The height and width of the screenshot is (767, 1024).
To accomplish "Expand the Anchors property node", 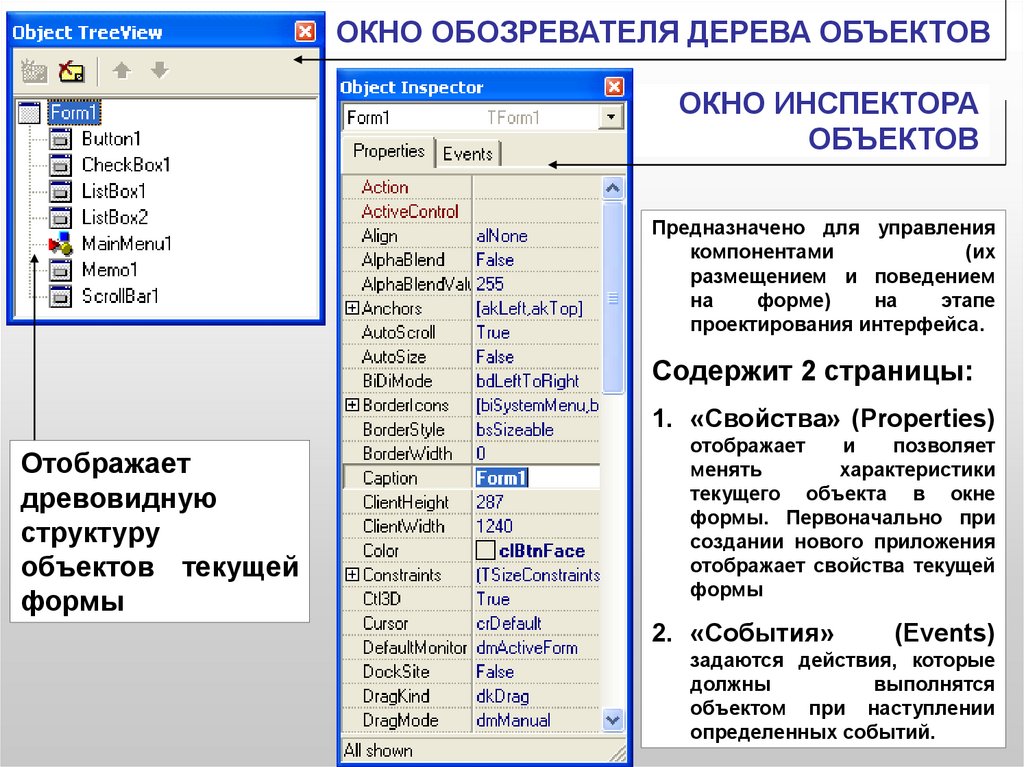I will pos(351,309).
